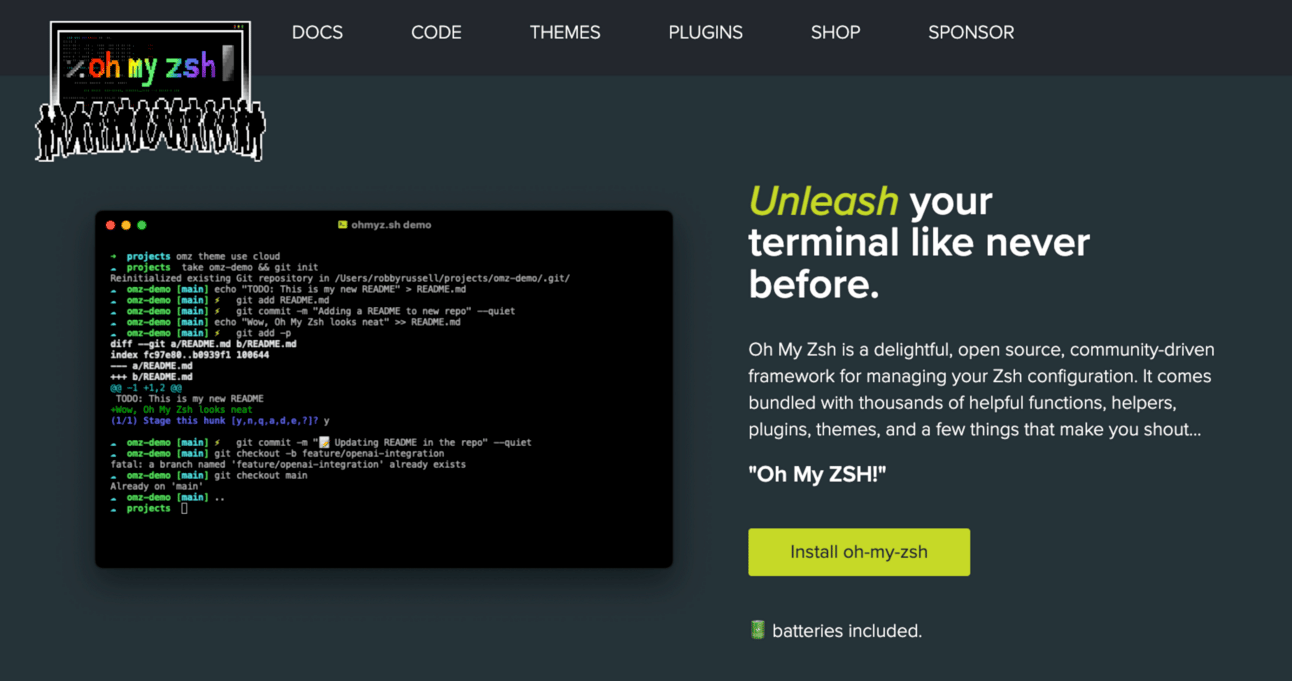Click "fatal: a branch named" error line

[288, 464]
